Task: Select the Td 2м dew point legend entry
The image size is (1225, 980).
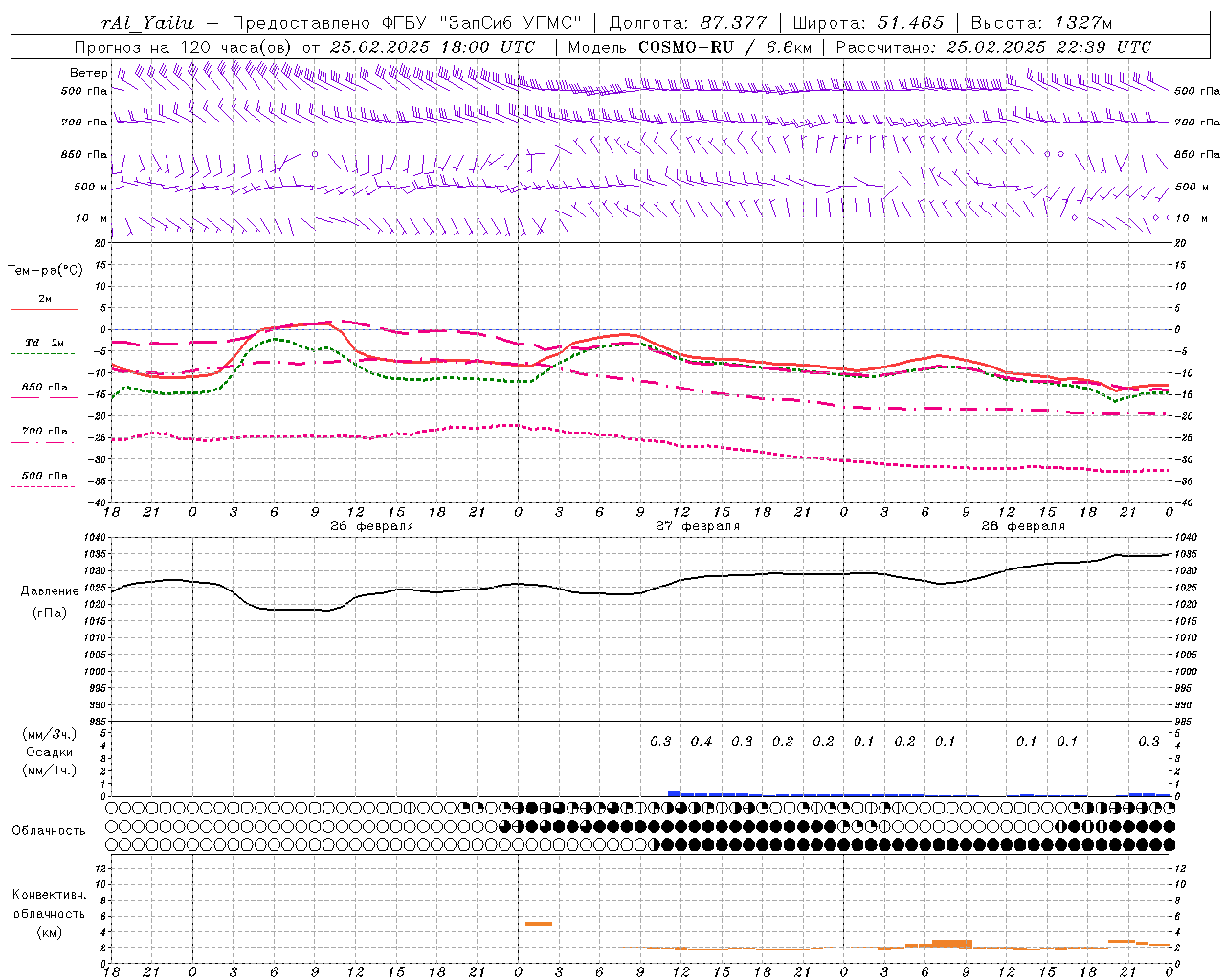Action: [44, 343]
